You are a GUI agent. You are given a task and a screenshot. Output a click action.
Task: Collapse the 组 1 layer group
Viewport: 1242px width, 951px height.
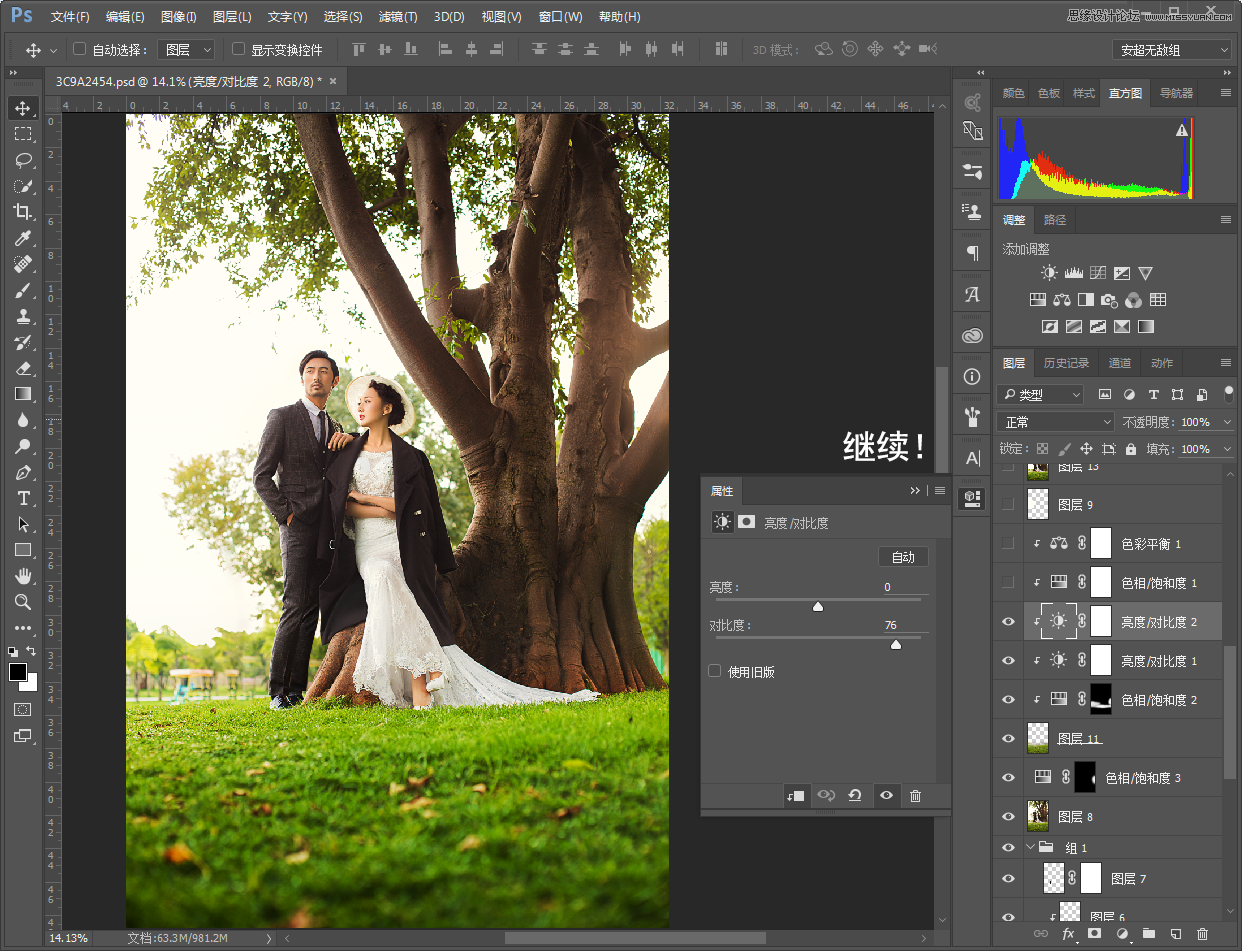(x=1031, y=847)
